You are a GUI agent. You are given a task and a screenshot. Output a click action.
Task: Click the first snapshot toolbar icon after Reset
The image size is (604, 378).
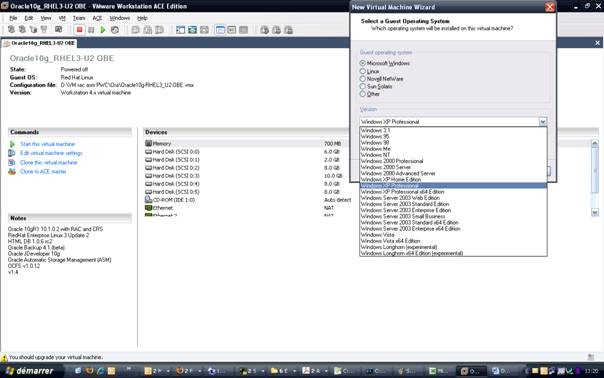[x=136, y=30]
